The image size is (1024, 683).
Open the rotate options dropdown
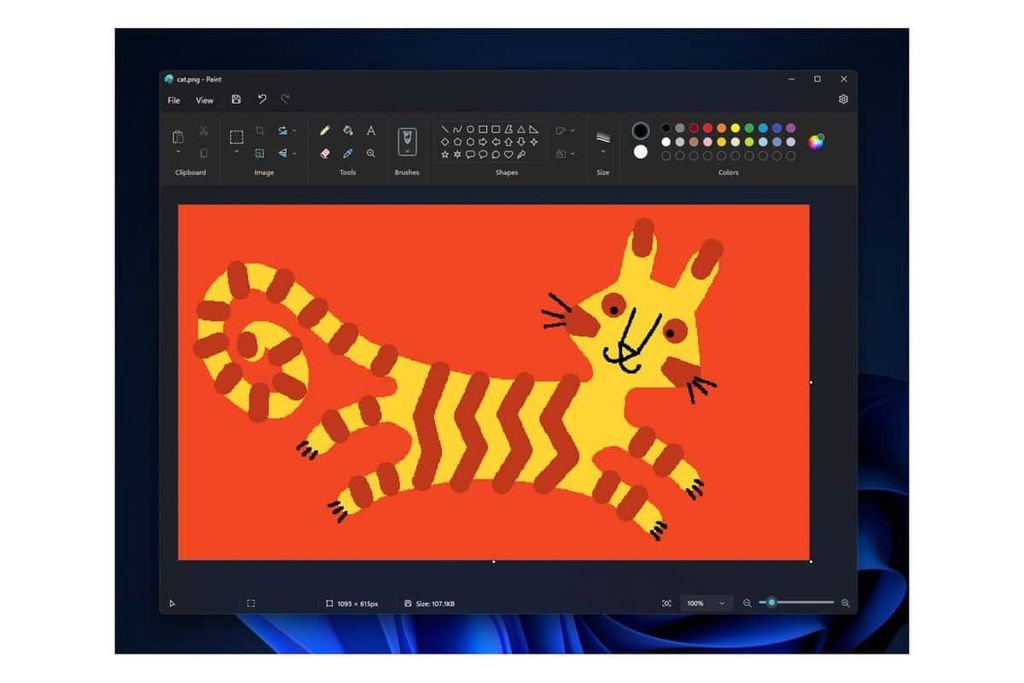pyautogui.click(x=293, y=153)
